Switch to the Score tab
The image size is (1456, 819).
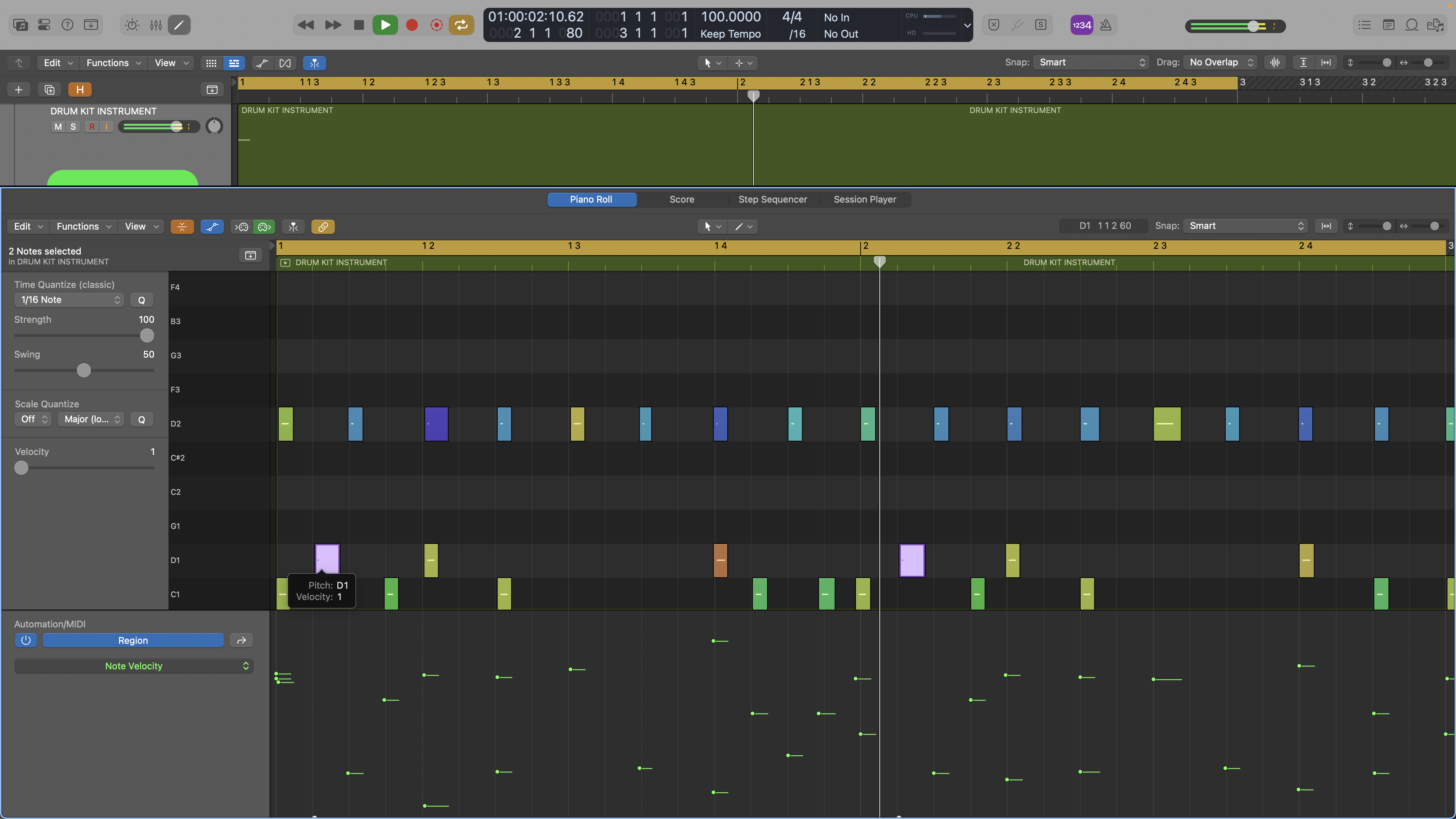coord(682,199)
